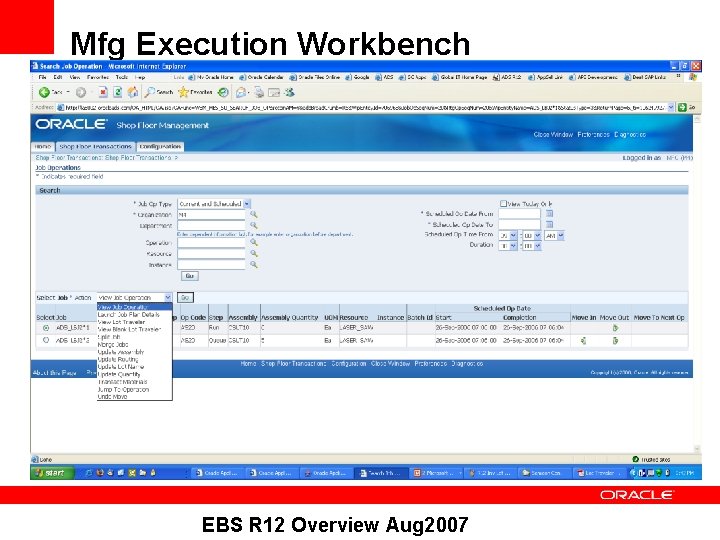The image size is (720, 540).
Task: Open the browser Search toolbar button
Action: (159, 93)
